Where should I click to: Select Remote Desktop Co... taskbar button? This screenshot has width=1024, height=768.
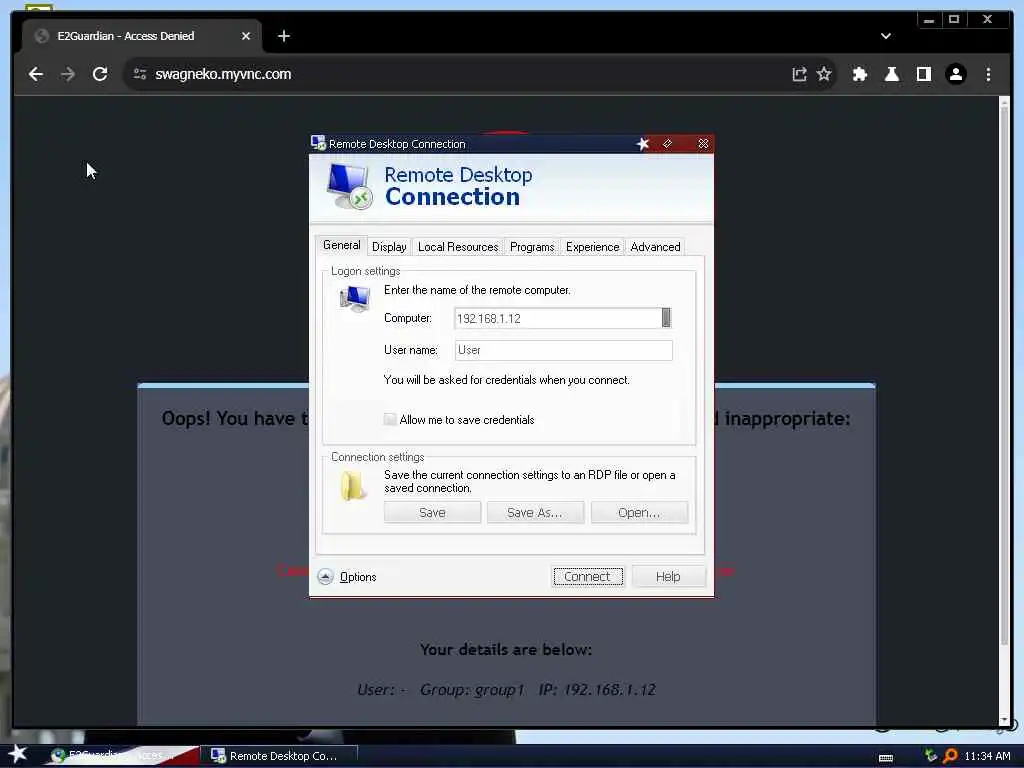coord(278,756)
